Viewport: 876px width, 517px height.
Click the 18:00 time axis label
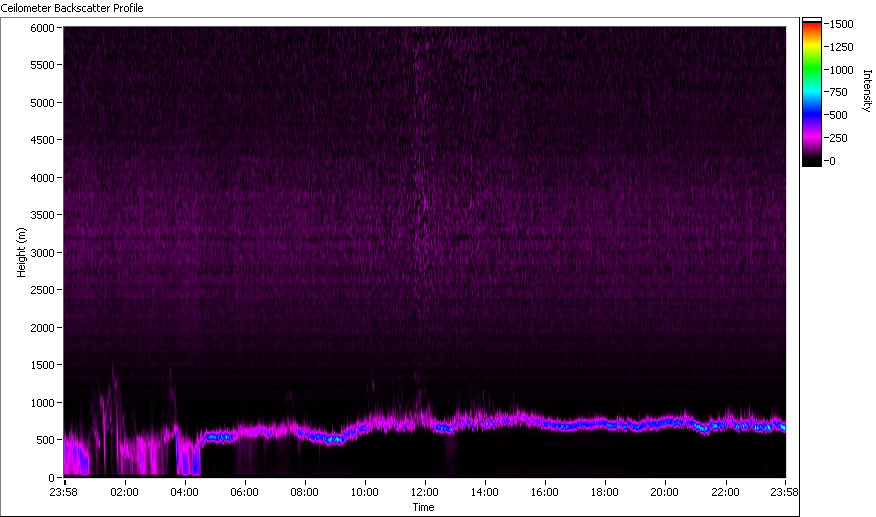coord(604,492)
